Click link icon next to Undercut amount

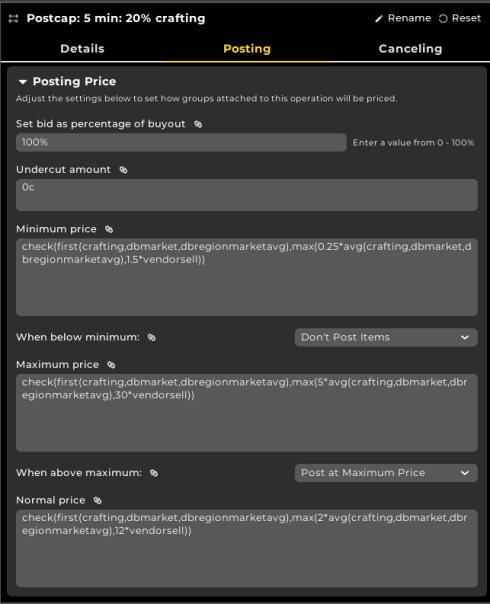click(123, 170)
